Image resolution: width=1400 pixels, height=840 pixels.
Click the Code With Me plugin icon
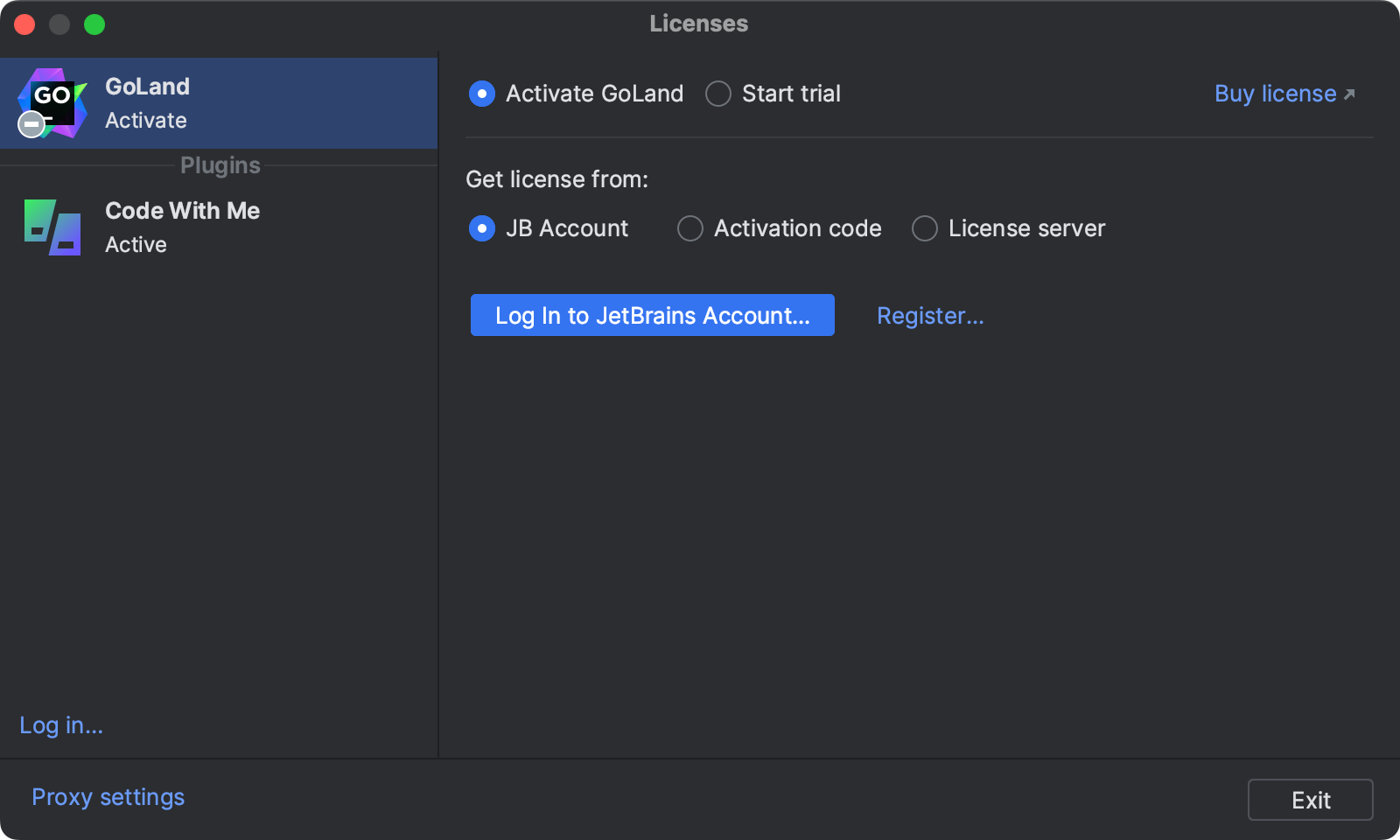click(x=52, y=227)
